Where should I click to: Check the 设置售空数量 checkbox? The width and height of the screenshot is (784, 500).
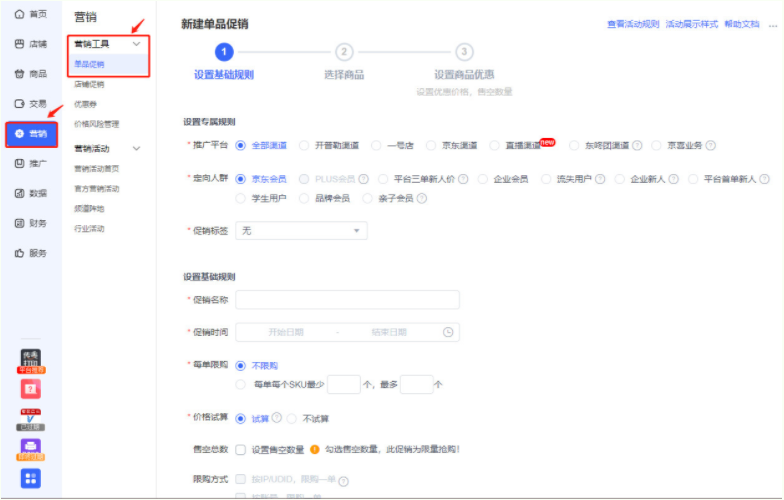point(240,450)
